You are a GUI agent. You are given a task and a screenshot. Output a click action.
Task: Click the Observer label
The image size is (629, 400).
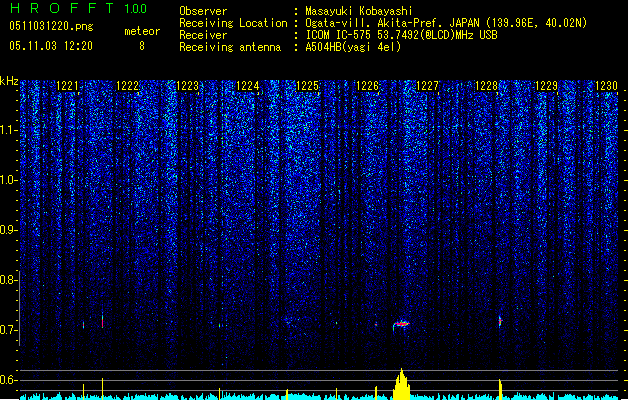click(203, 11)
